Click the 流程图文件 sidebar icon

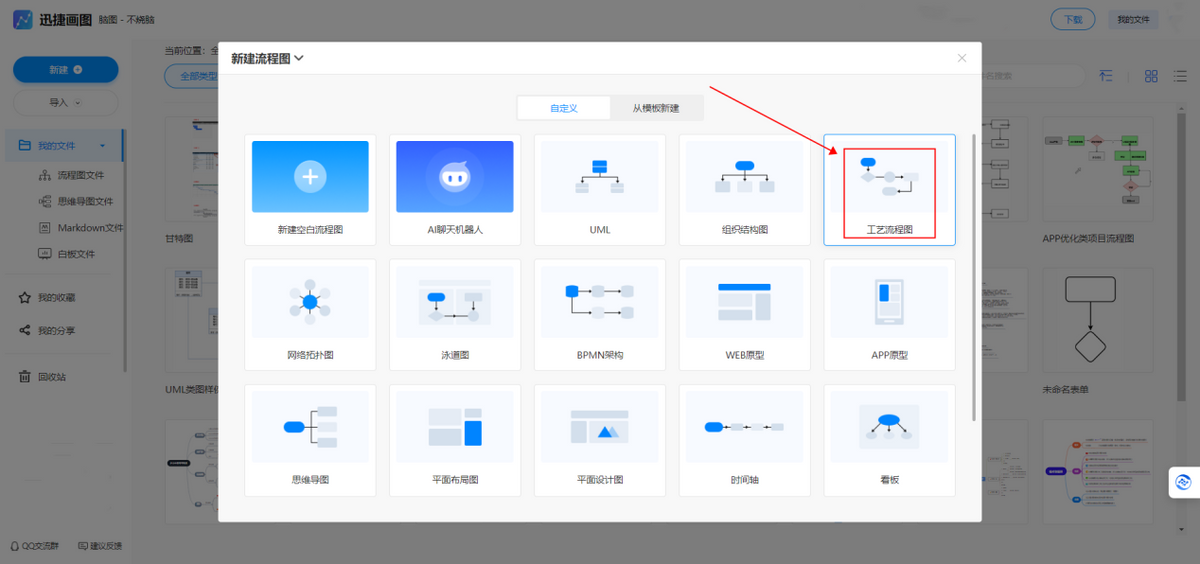click(45, 175)
